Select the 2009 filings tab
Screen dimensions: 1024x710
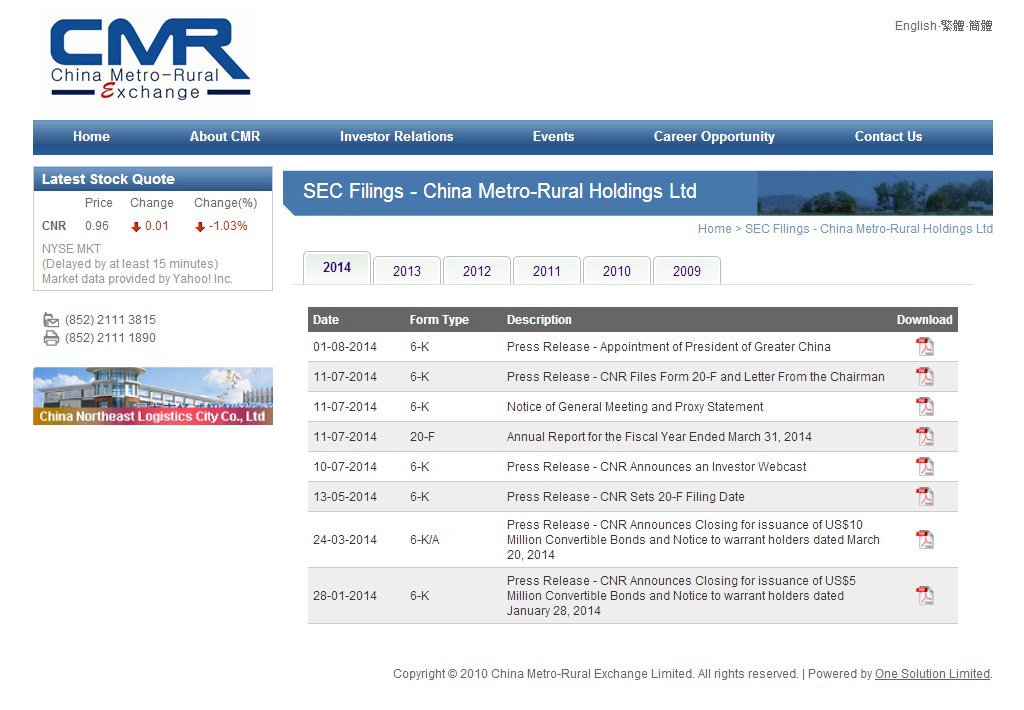(687, 271)
